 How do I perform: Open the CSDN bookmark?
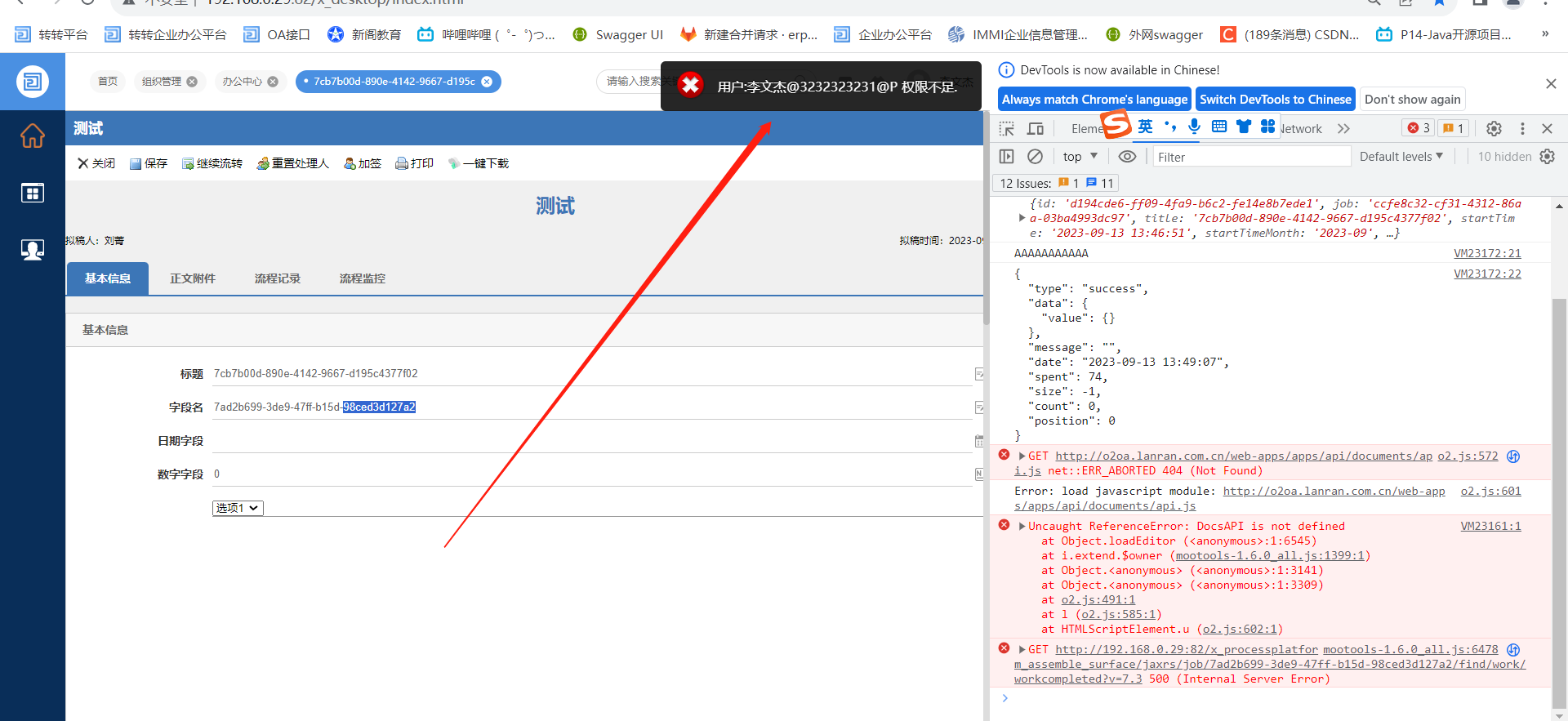[x=1290, y=34]
